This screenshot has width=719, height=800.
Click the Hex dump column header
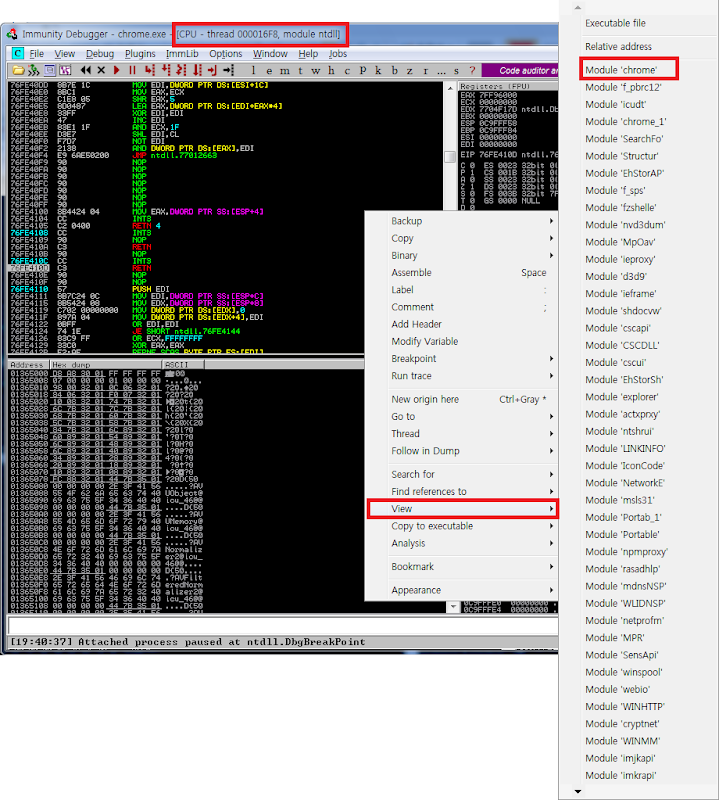tap(106, 365)
